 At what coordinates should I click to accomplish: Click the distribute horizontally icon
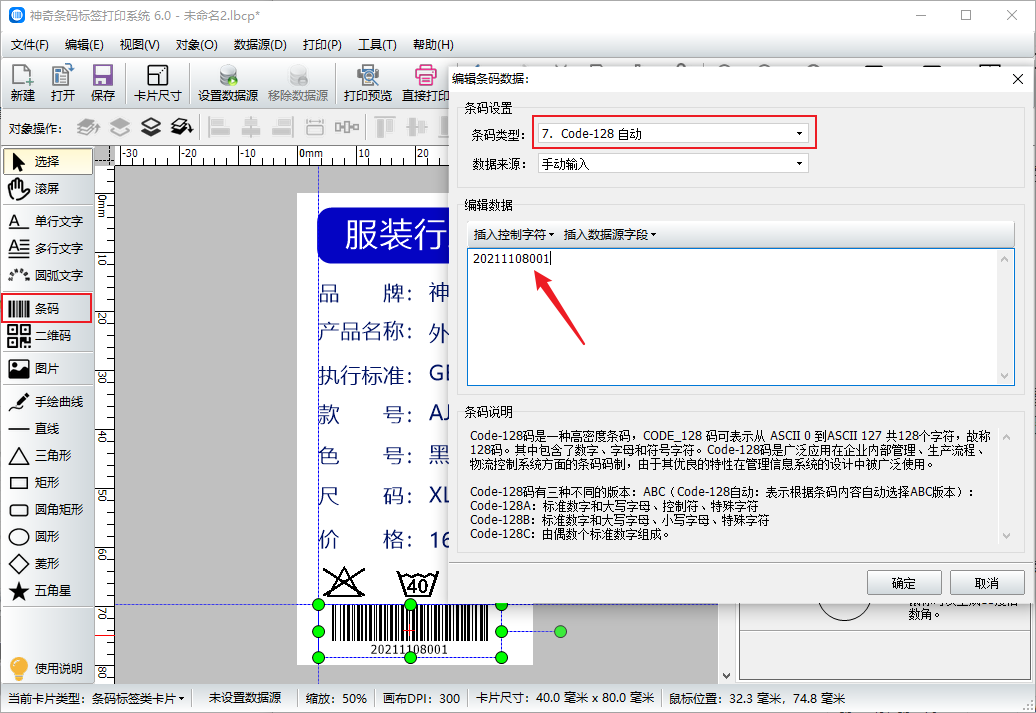pyautogui.click(x=347, y=127)
